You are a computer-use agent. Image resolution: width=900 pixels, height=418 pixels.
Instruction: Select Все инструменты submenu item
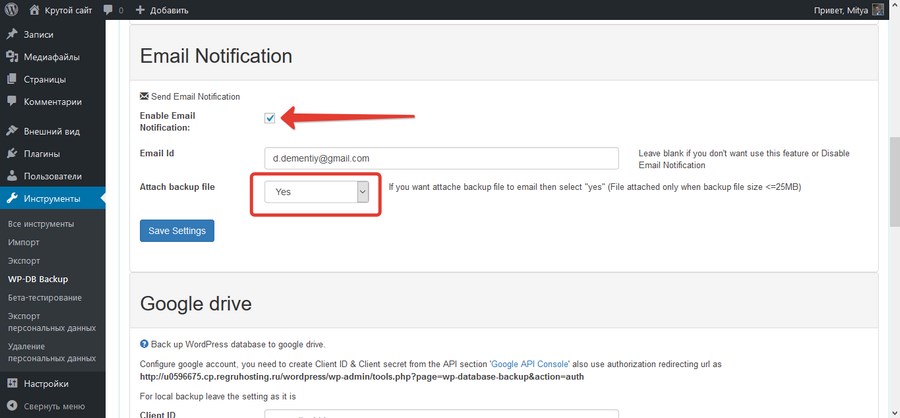[x=41, y=224]
